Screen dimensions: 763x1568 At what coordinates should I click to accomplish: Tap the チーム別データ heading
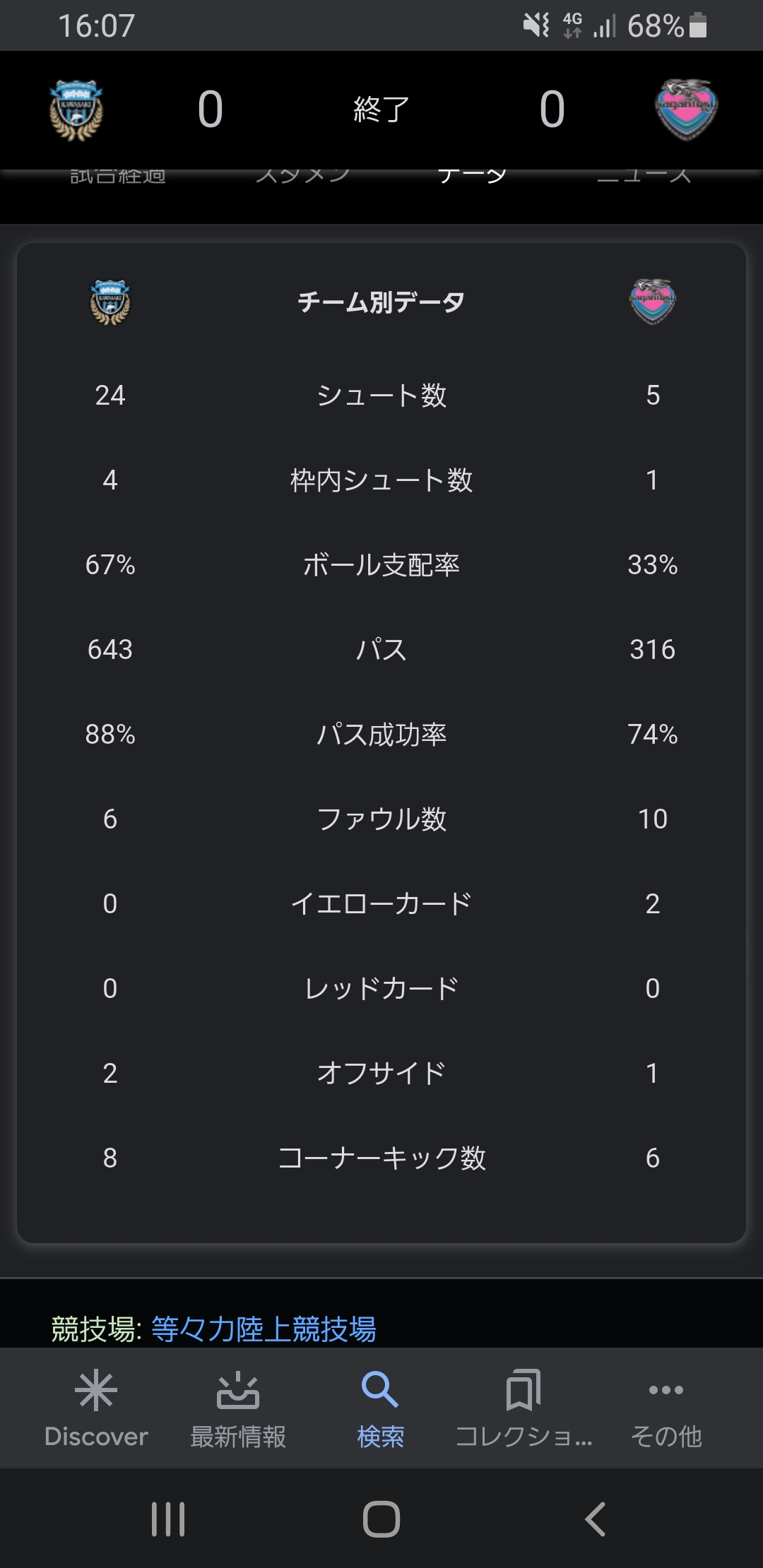381,302
